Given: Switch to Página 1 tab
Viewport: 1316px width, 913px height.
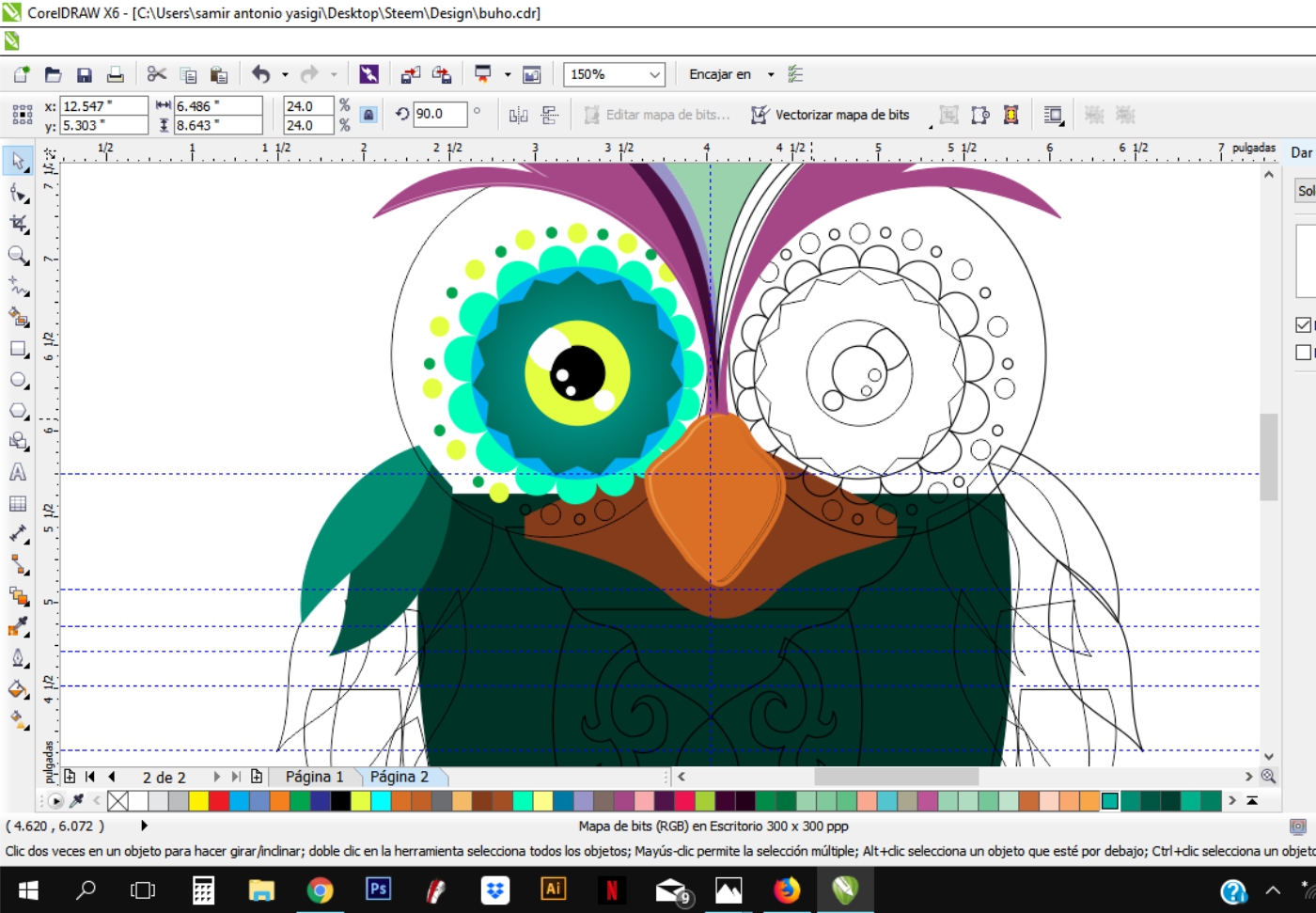Looking at the screenshot, I should [314, 777].
